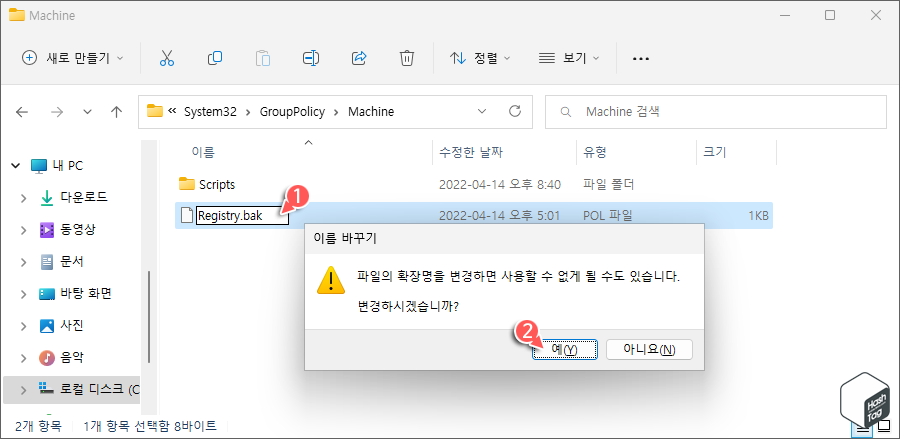This screenshot has height=439, width=900.
Task: Maximize the Machine window
Action: [x=829, y=15]
